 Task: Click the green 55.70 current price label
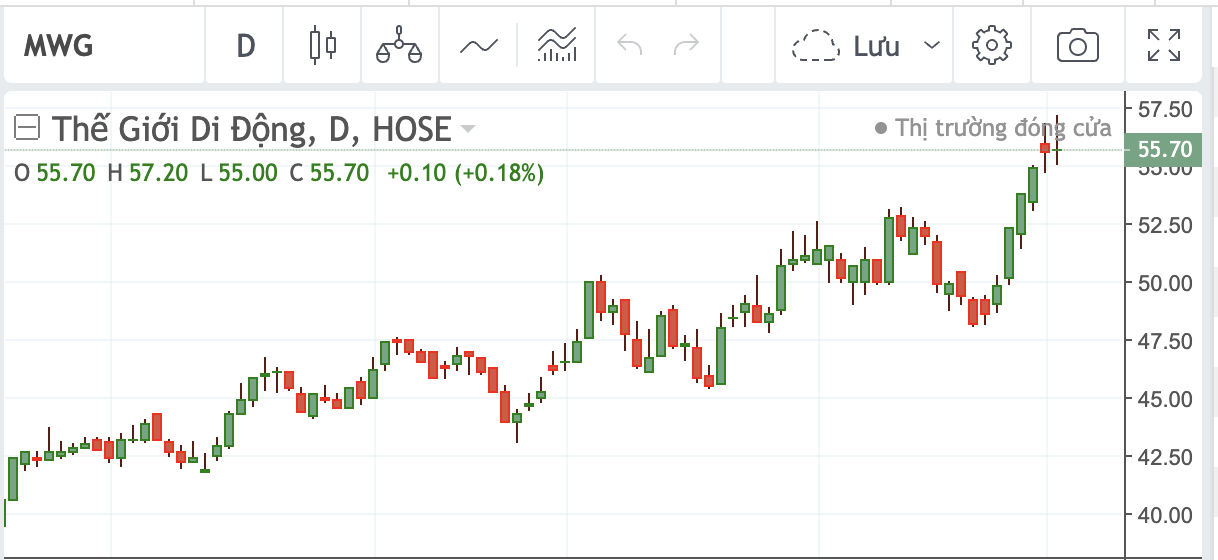[1164, 150]
